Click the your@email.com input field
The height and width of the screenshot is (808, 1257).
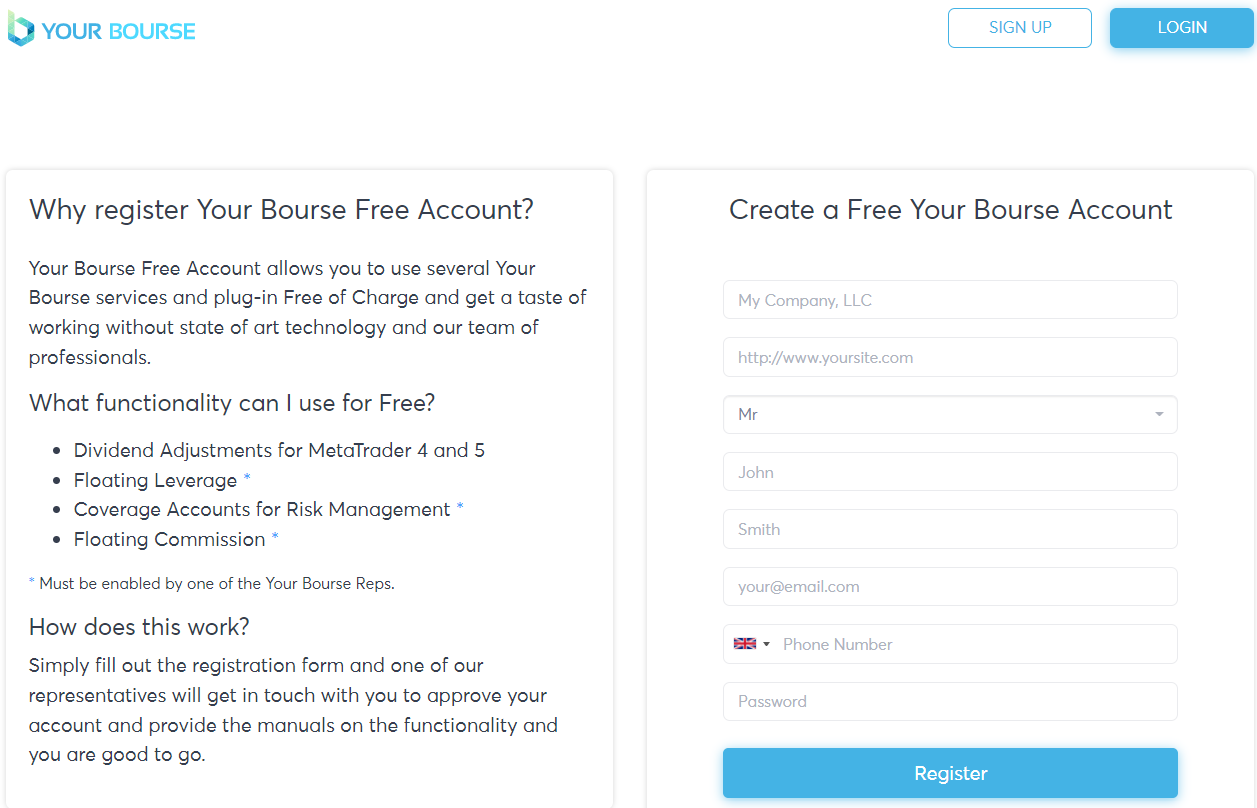point(950,586)
